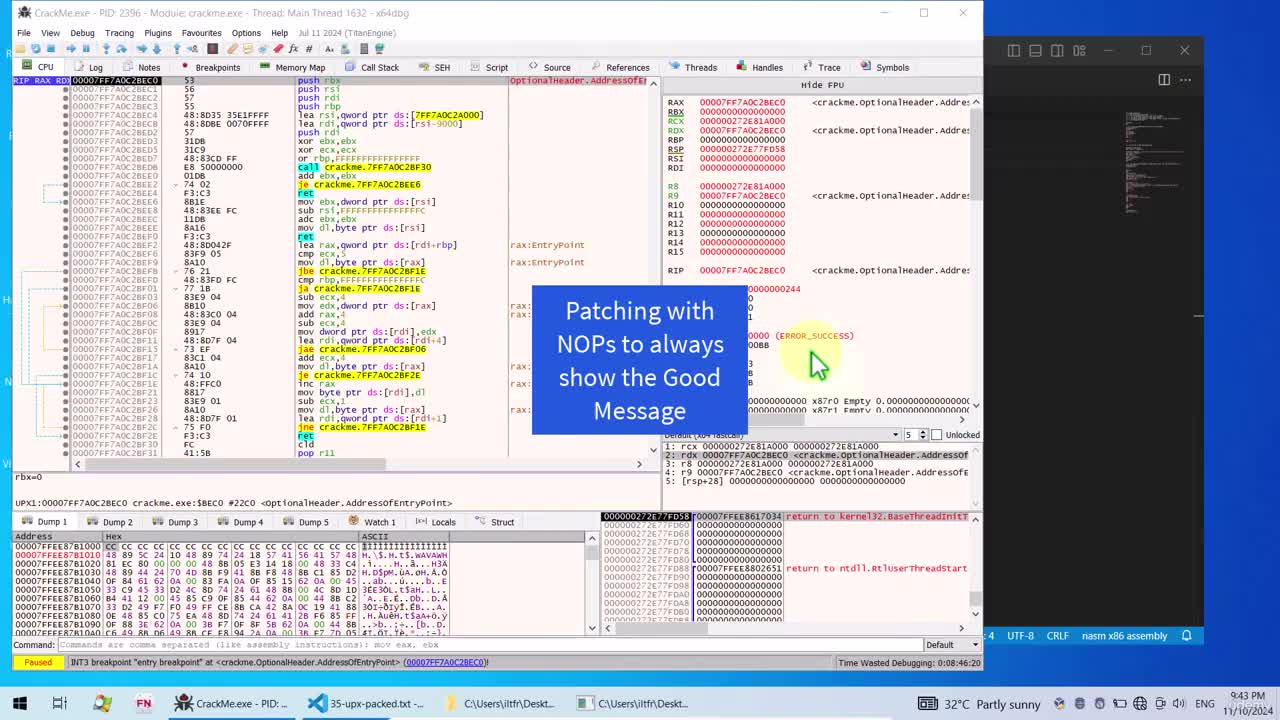Switch to the Memory Map tab

coord(292,67)
